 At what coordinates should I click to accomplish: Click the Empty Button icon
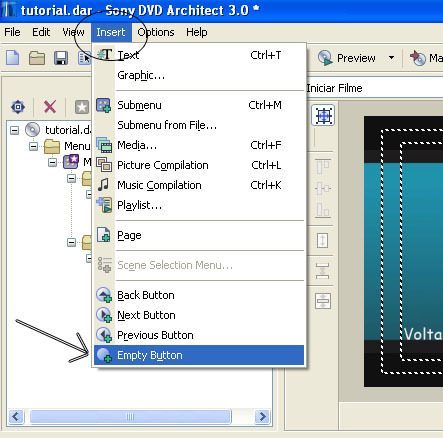104,355
